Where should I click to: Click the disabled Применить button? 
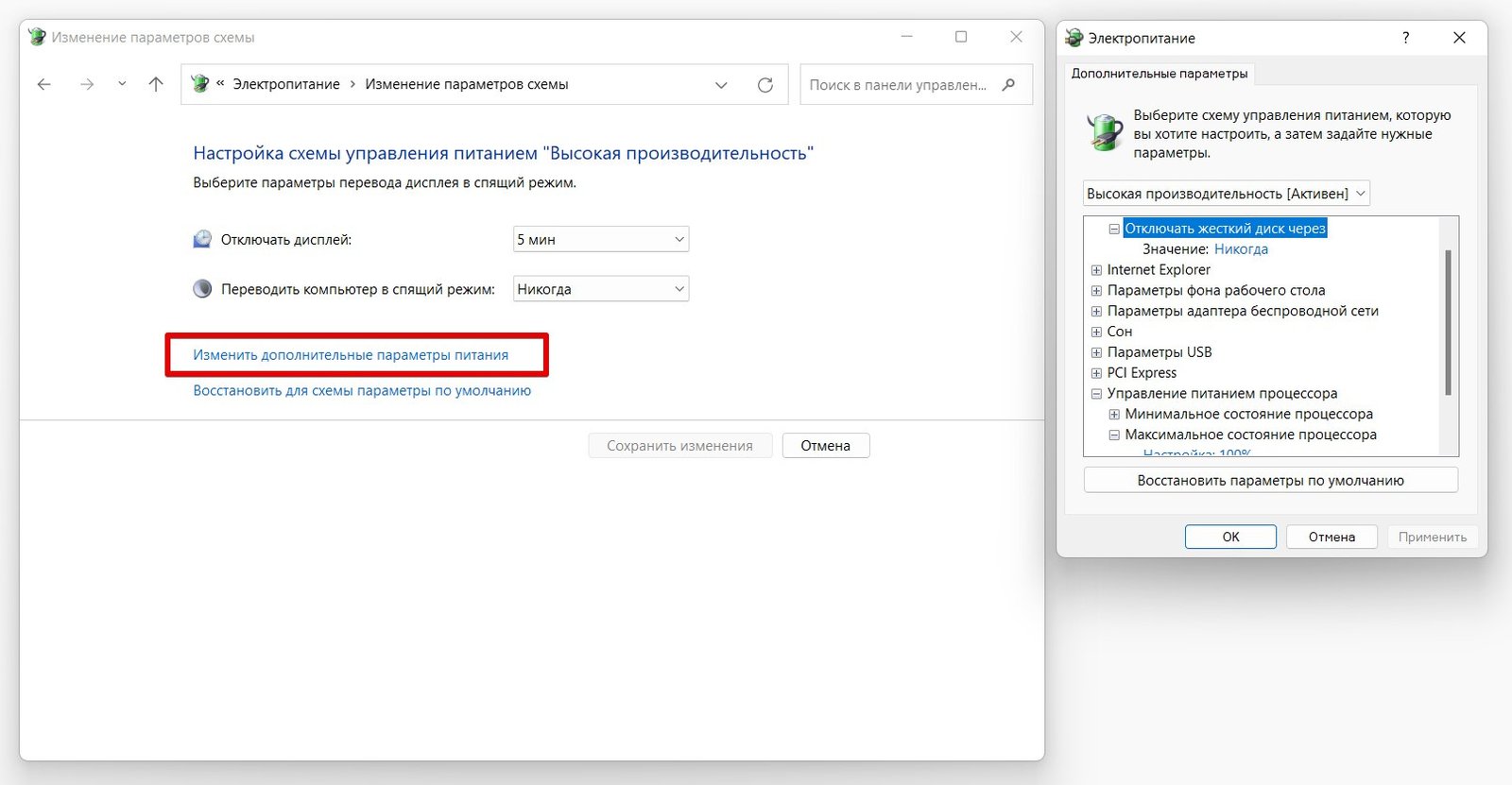coord(1433,537)
